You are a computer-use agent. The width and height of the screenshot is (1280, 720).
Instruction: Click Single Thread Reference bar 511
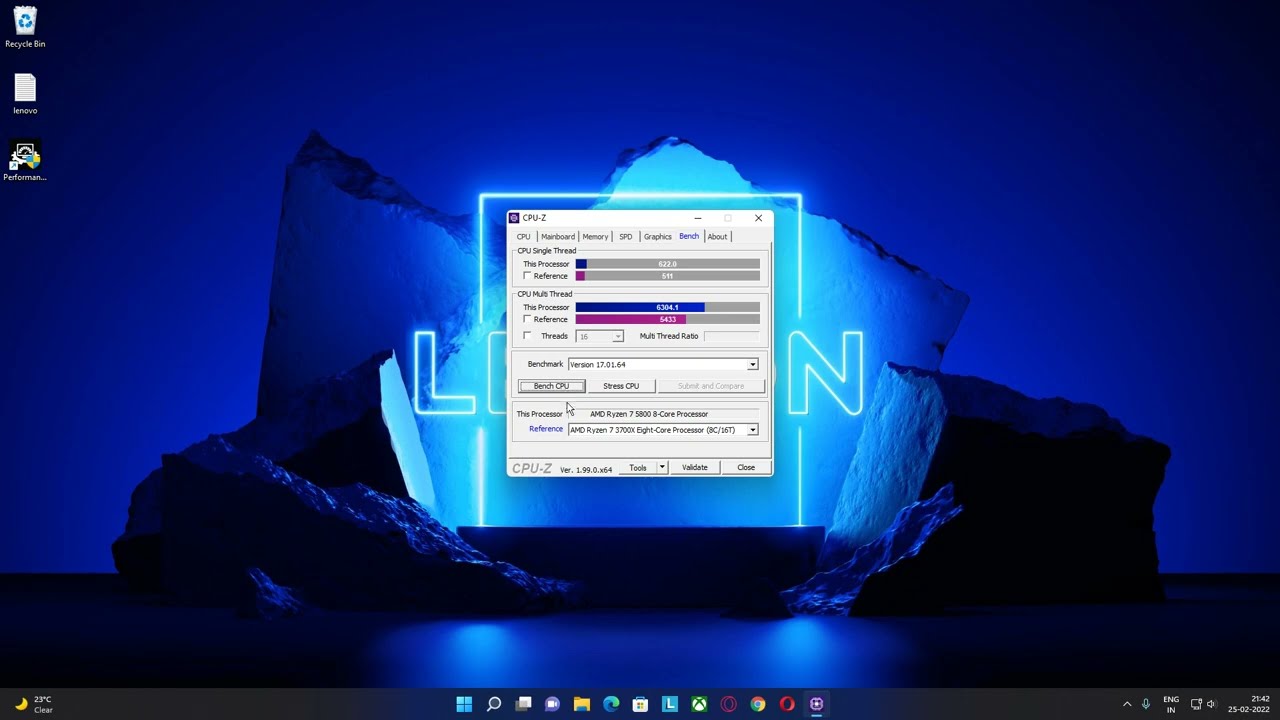[667, 276]
